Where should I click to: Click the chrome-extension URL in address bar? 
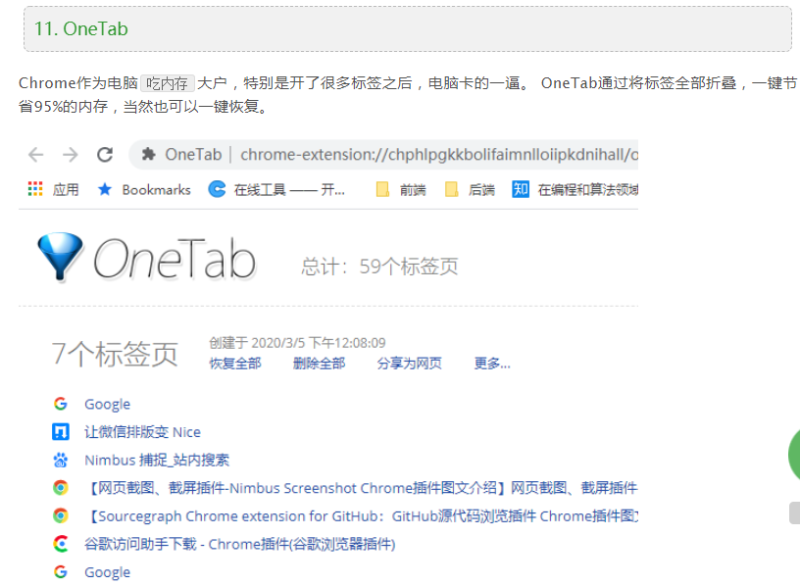pyautogui.click(x=439, y=154)
